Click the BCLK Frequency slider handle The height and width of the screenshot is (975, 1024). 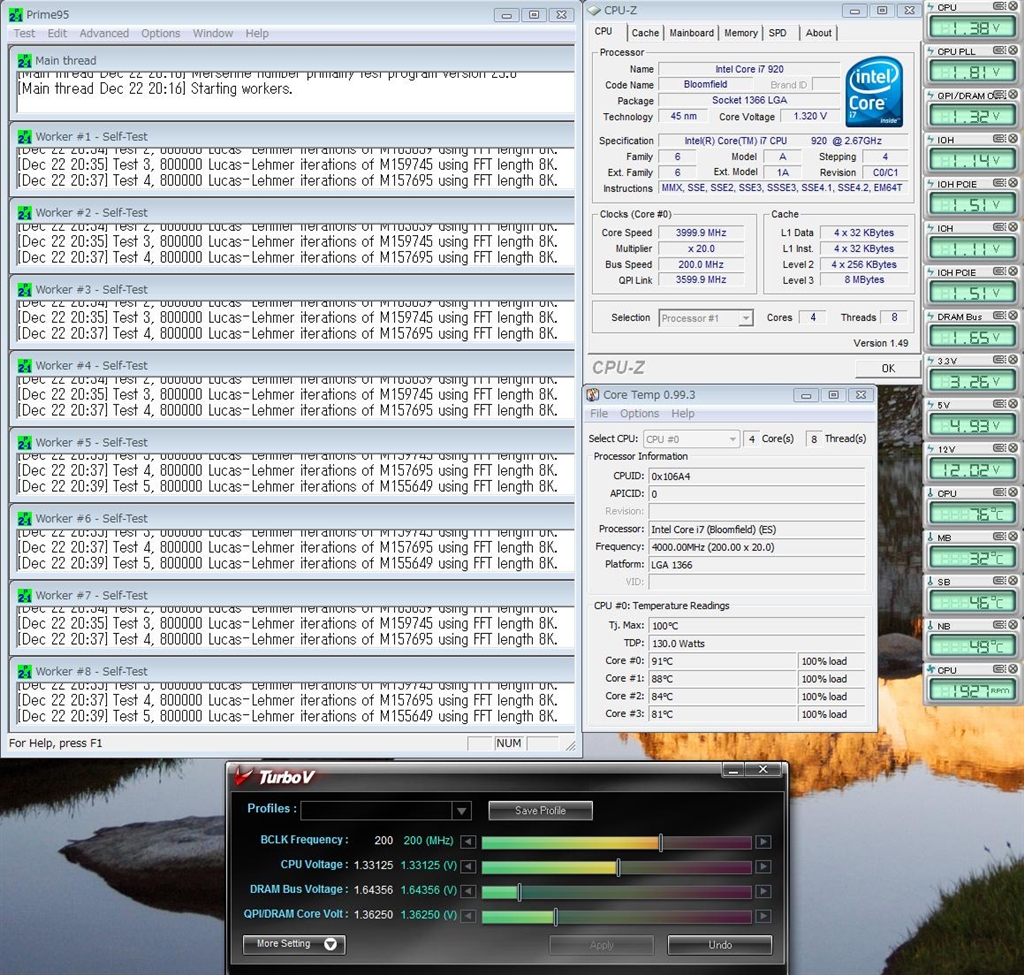(x=660, y=842)
